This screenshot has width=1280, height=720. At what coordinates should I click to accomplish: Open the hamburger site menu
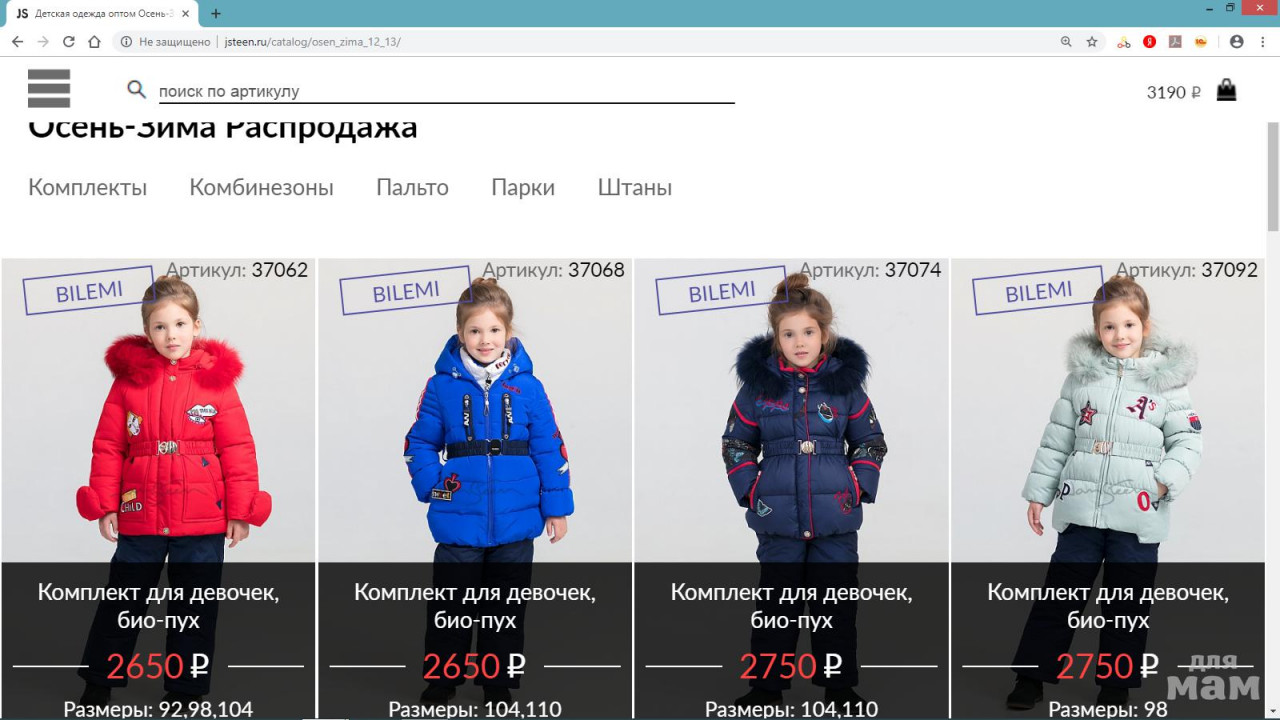point(49,89)
